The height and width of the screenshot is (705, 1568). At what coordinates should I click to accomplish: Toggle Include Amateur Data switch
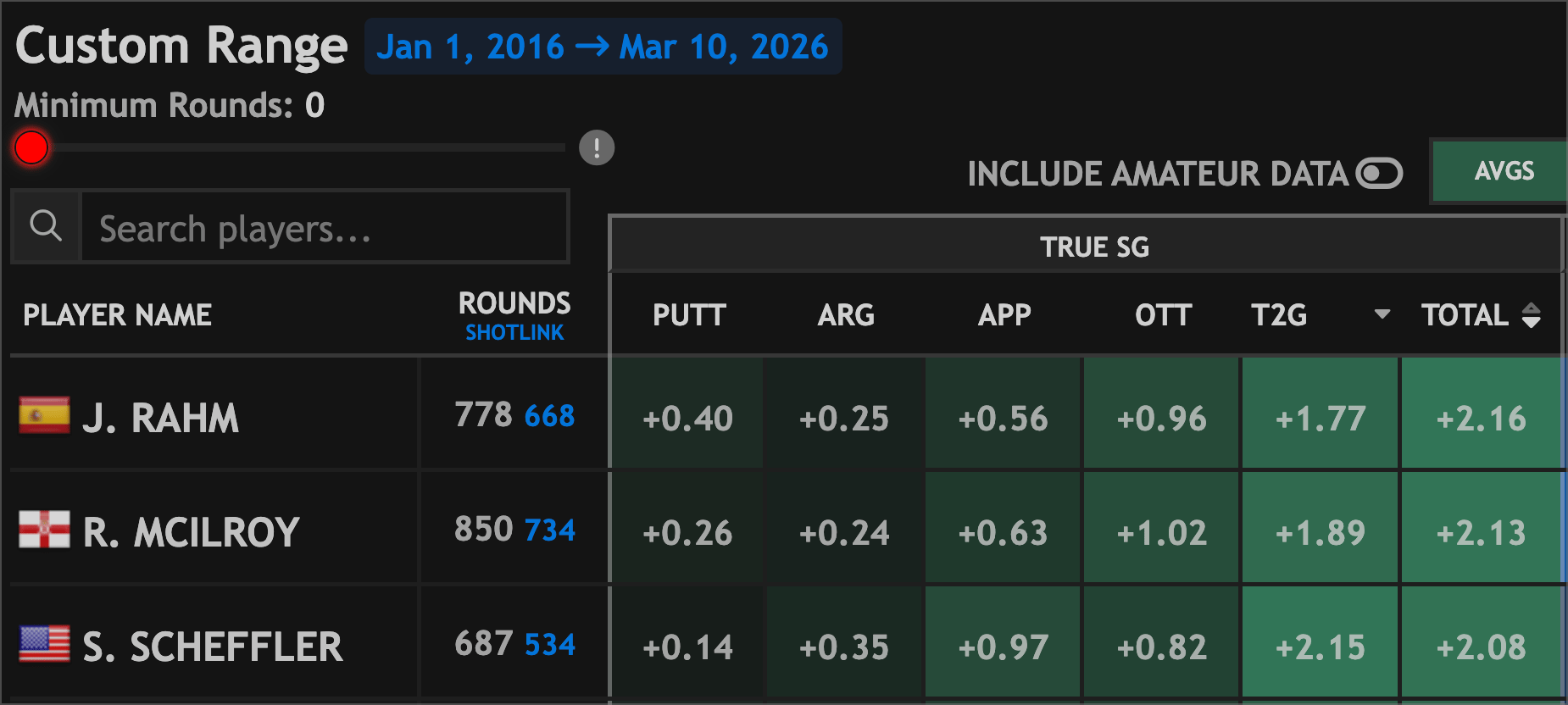coord(1379,174)
